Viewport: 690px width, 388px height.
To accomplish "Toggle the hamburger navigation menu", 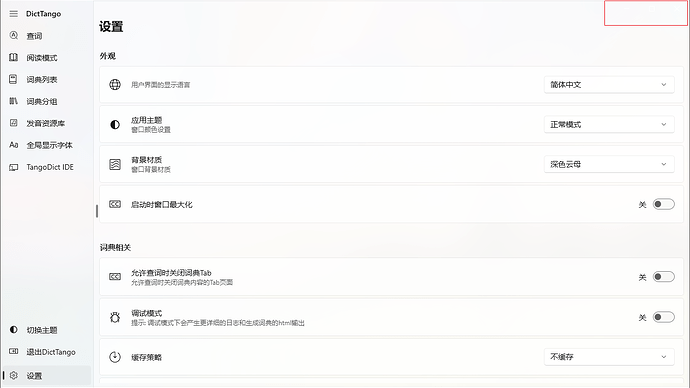I will click(x=14, y=14).
